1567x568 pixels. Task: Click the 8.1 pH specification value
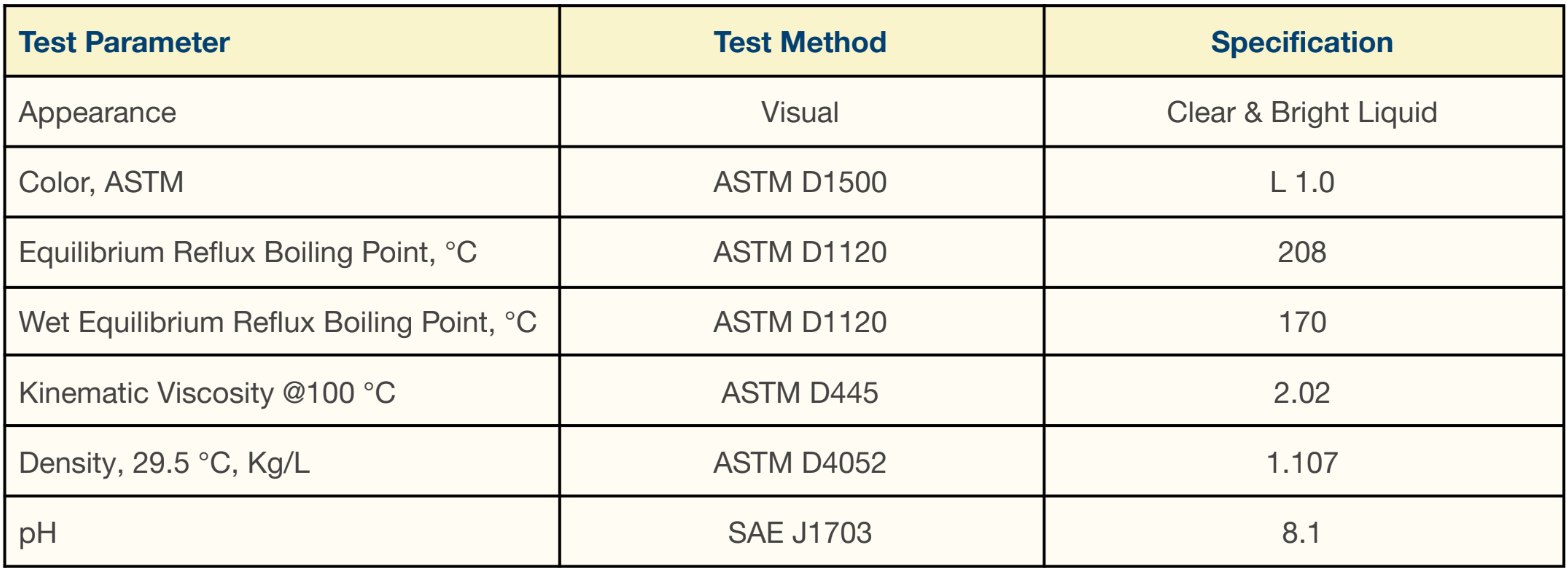pyautogui.click(x=1302, y=532)
